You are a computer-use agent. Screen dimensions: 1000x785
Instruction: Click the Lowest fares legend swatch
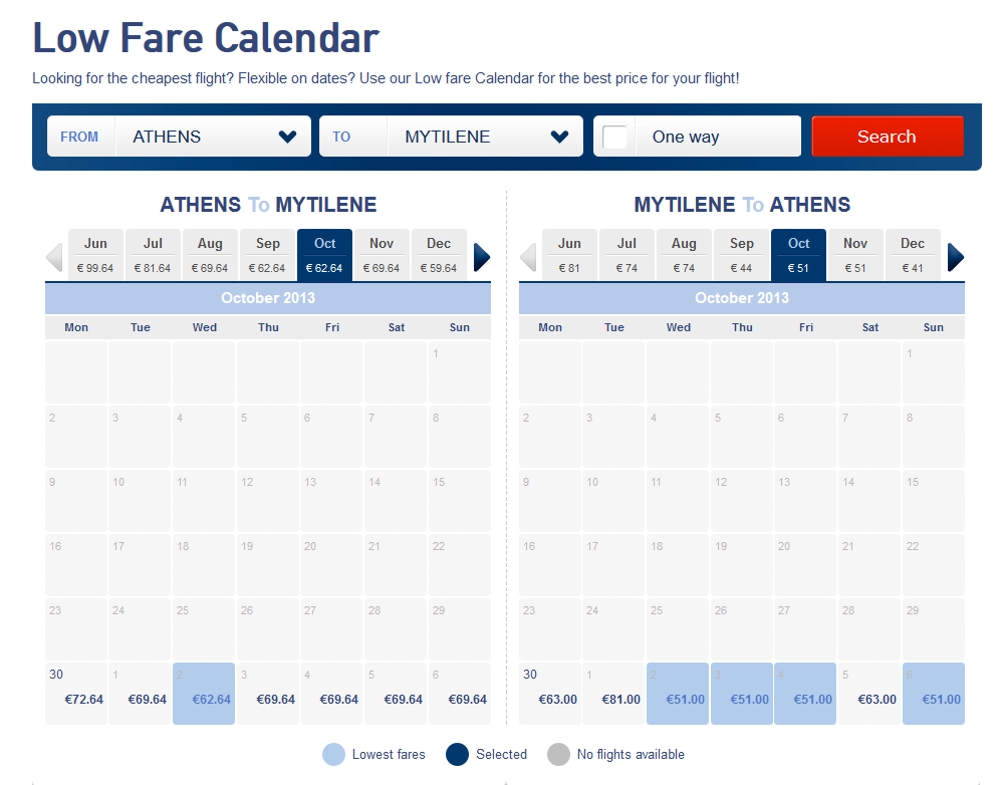(334, 754)
